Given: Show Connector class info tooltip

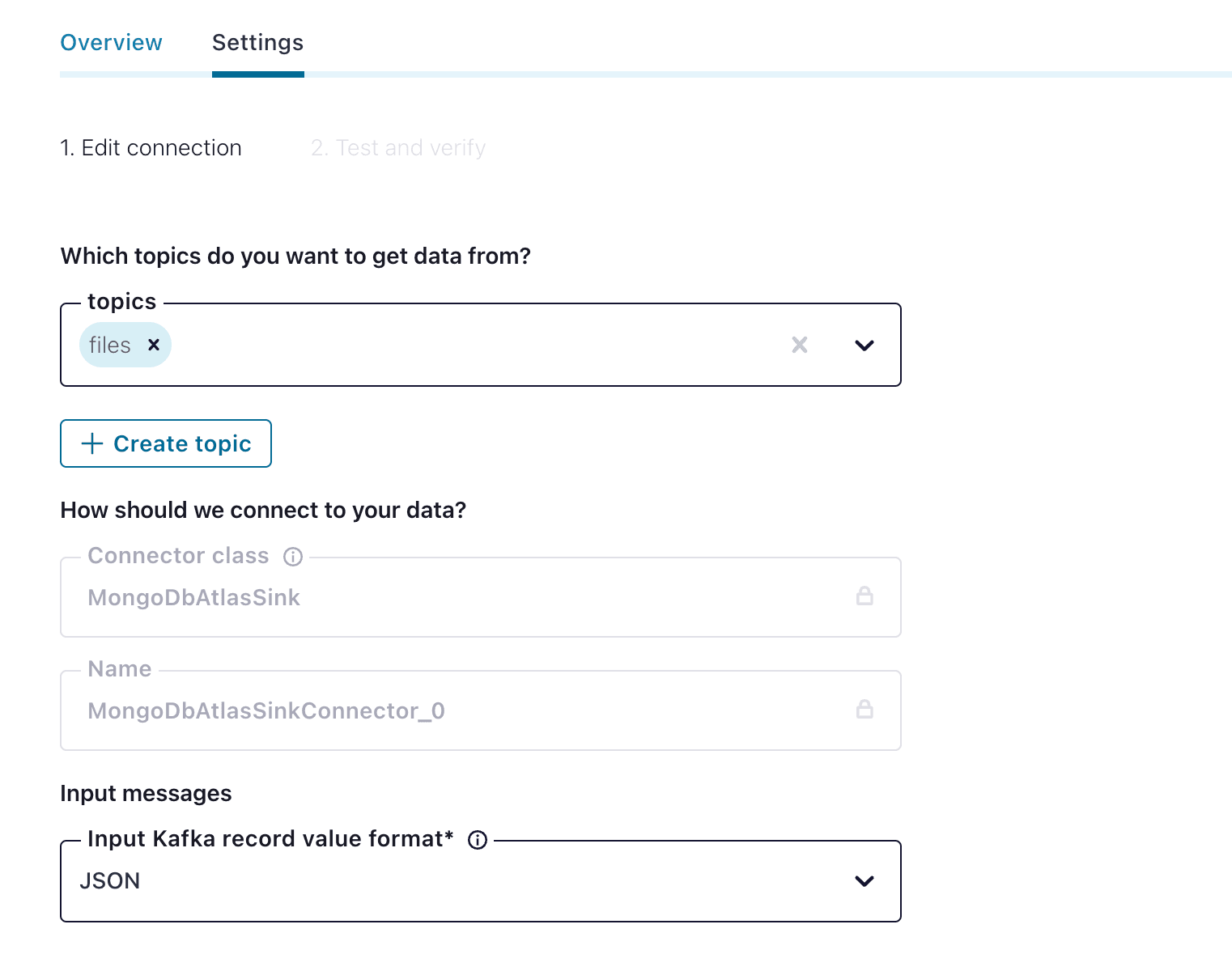Looking at the screenshot, I should [x=293, y=557].
